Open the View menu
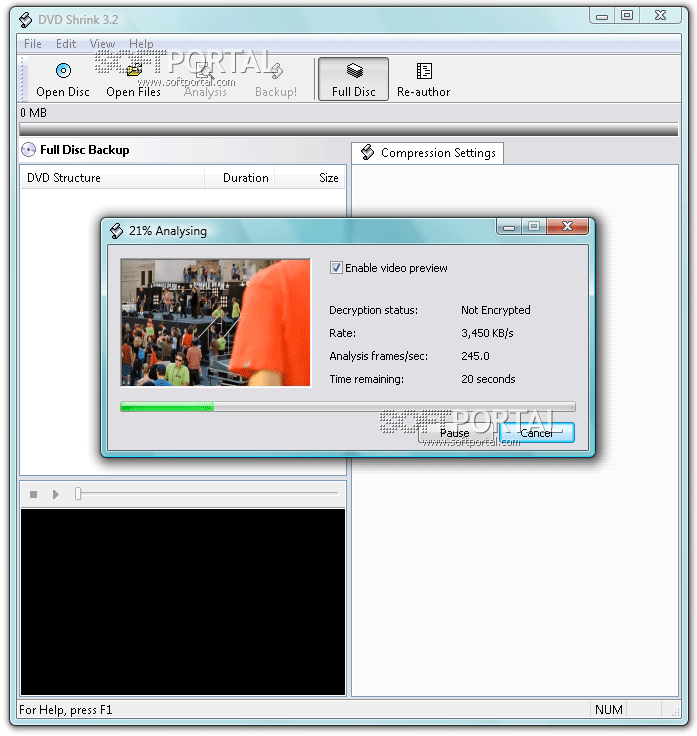Image resolution: width=697 pixels, height=736 pixels. (x=102, y=44)
